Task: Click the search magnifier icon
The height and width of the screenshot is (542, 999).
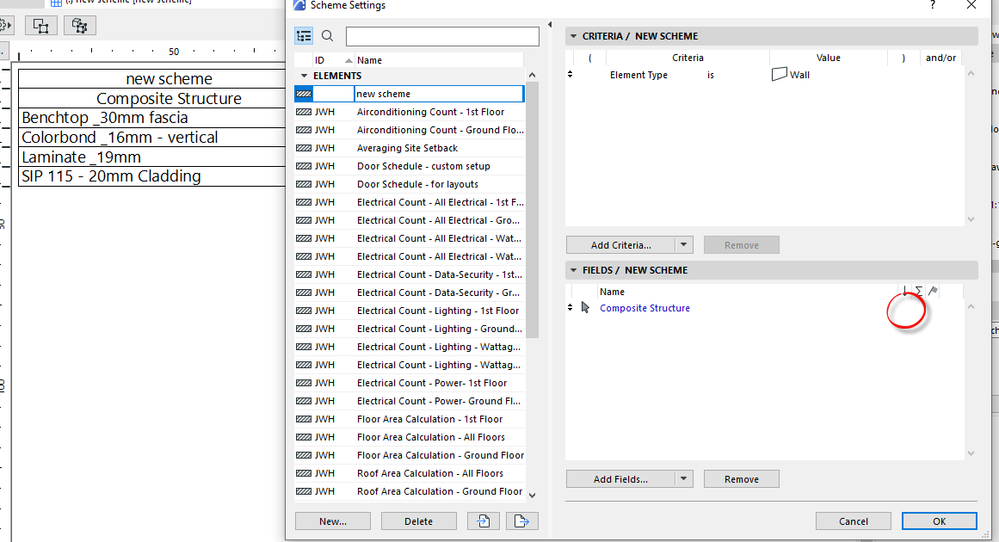Action: click(327, 36)
